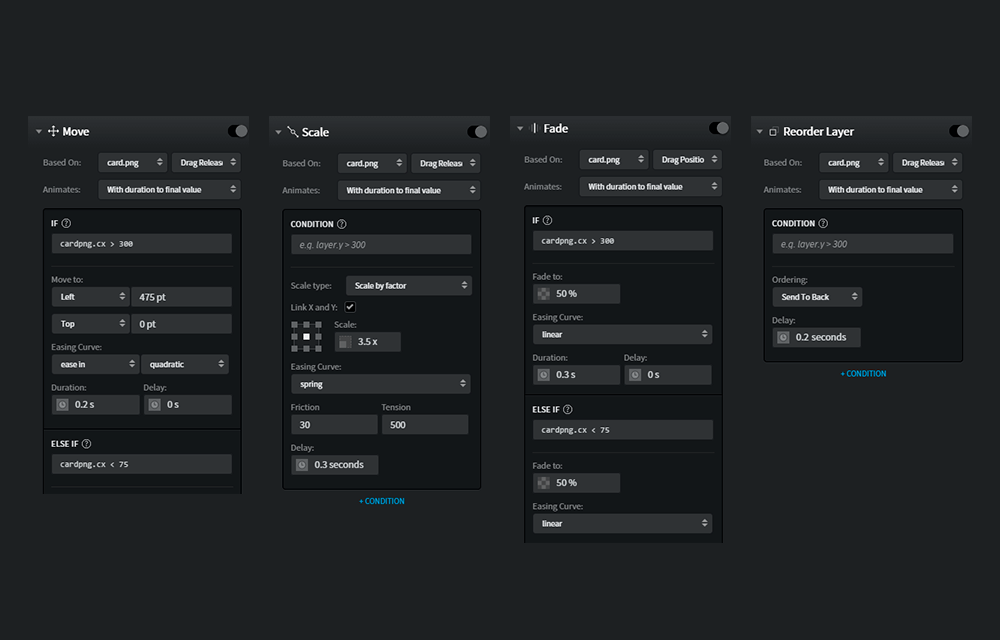The width and height of the screenshot is (1000, 640).
Task: Click the Fade panel bars icon
Action: (x=534, y=128)
